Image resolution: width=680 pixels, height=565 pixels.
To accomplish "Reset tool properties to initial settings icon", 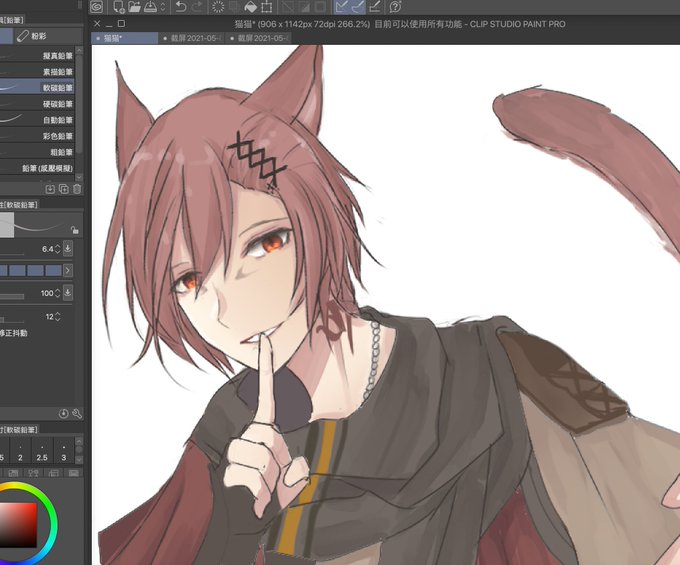I will pyautogui.click(x=63, y=413).
